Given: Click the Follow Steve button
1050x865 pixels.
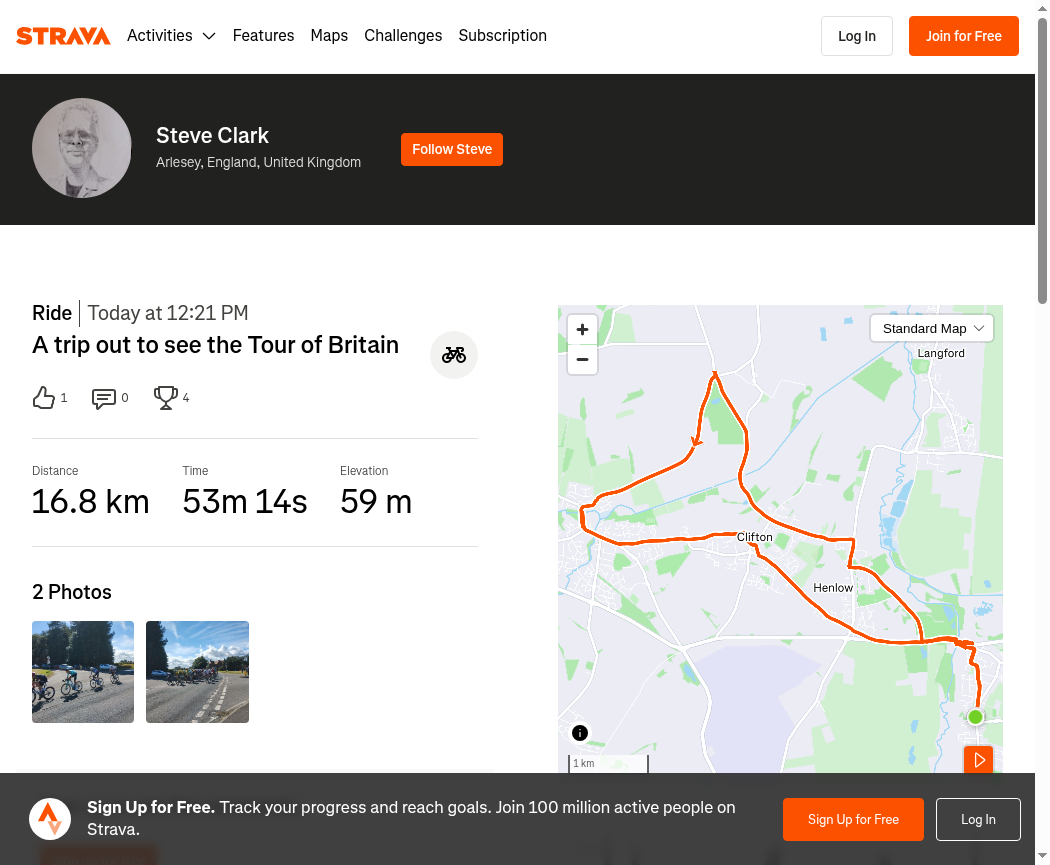Looking at the screenshot, I should [x=452, y=149].
